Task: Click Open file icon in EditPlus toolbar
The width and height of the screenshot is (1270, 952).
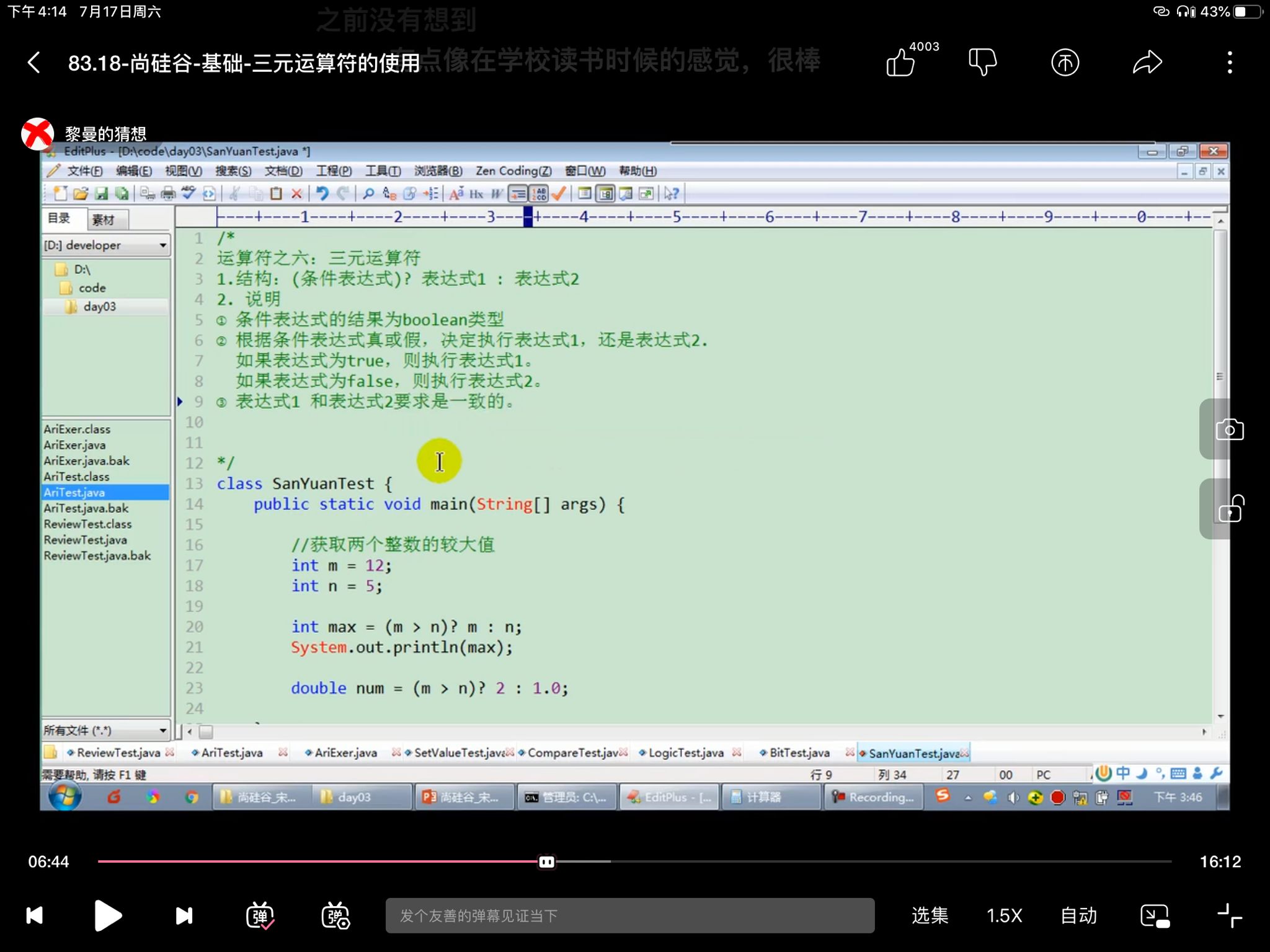Action: (x=81, y=194)
